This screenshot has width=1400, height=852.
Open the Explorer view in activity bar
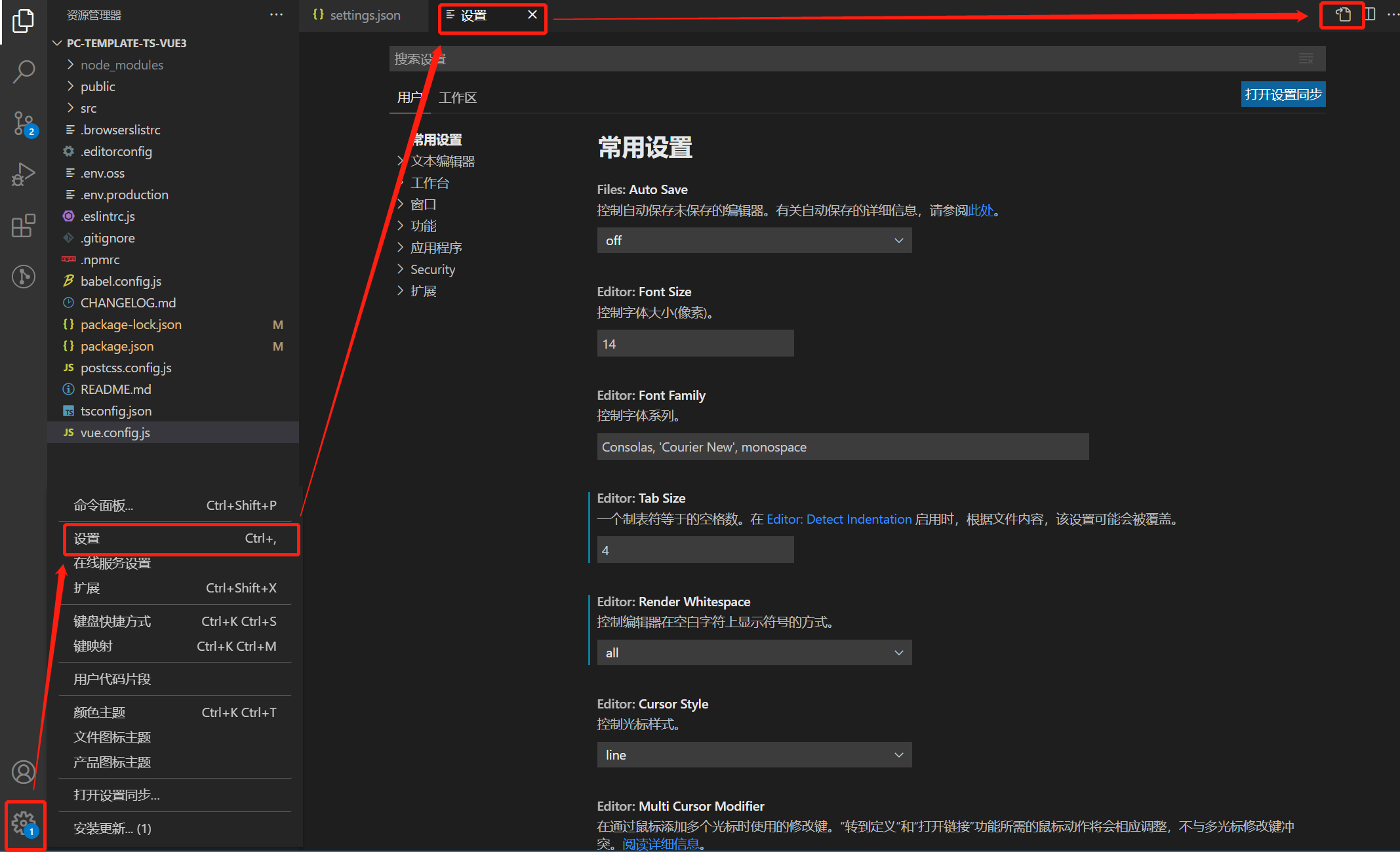click(23, 21)
